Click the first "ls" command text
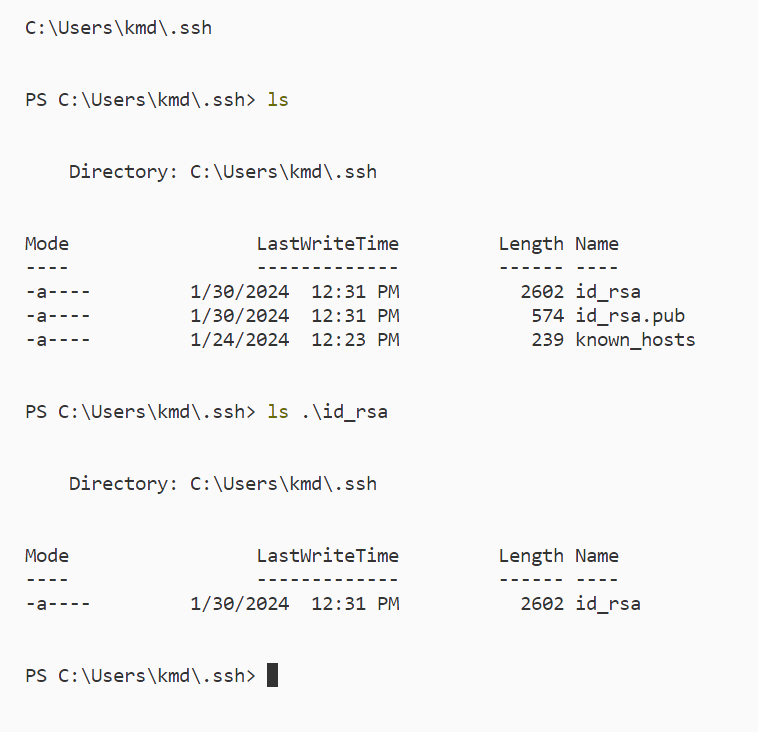The image size is (758, 732). [278, 100]
